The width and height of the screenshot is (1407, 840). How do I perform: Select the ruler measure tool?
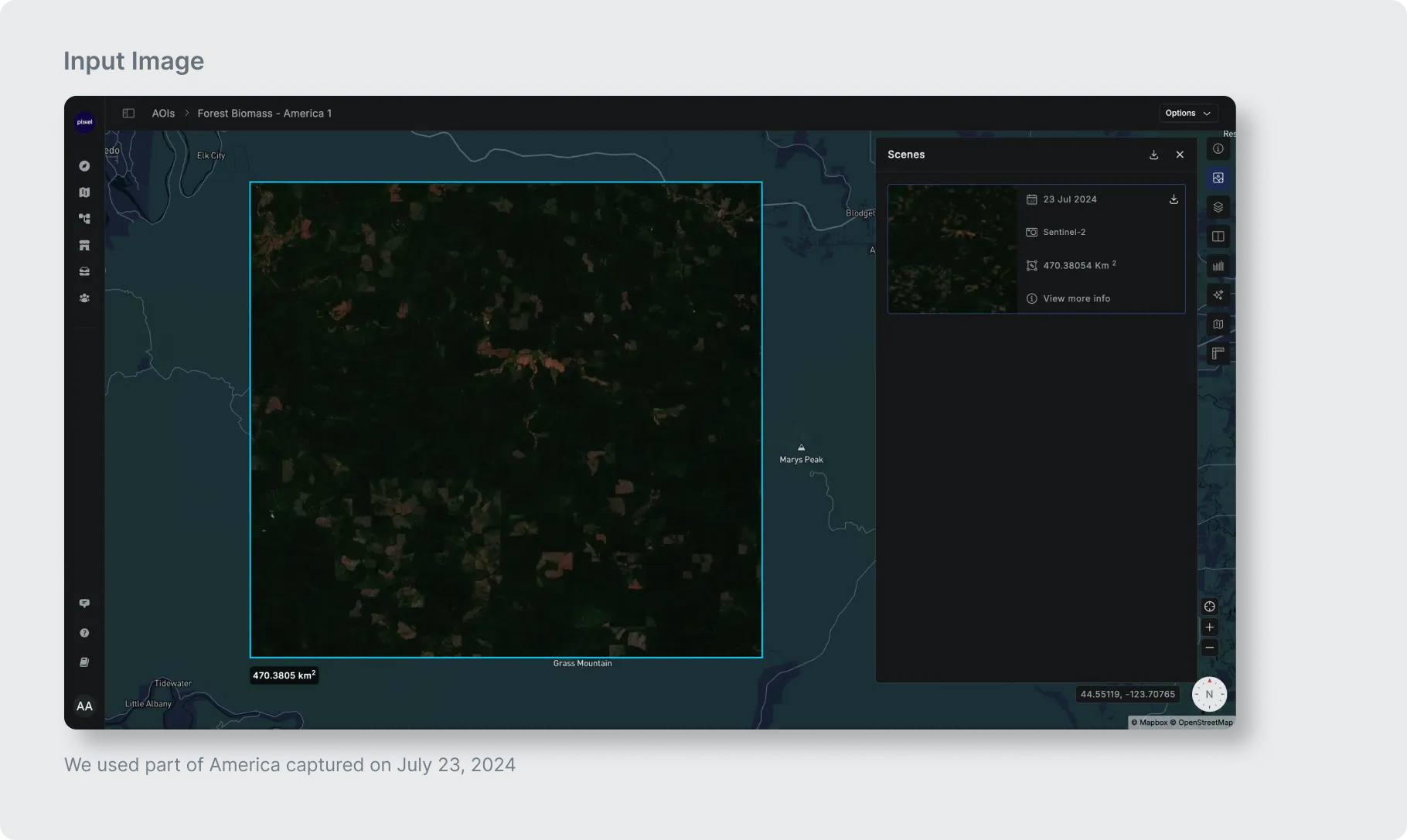(1218, 354)
